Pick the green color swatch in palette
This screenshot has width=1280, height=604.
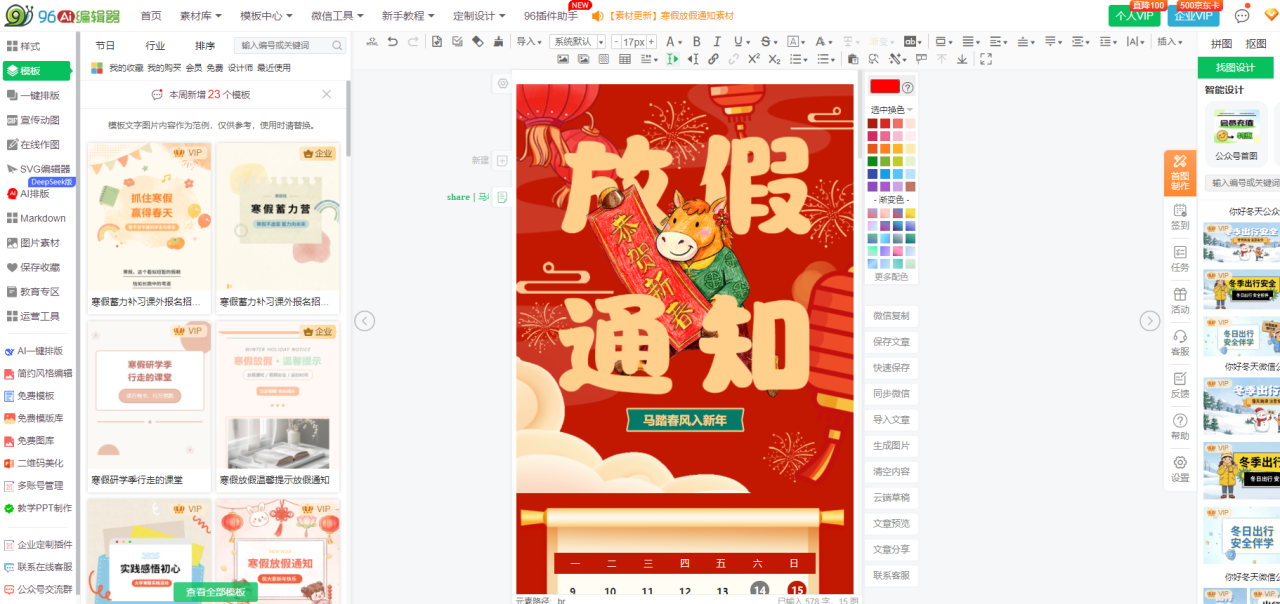873,161
